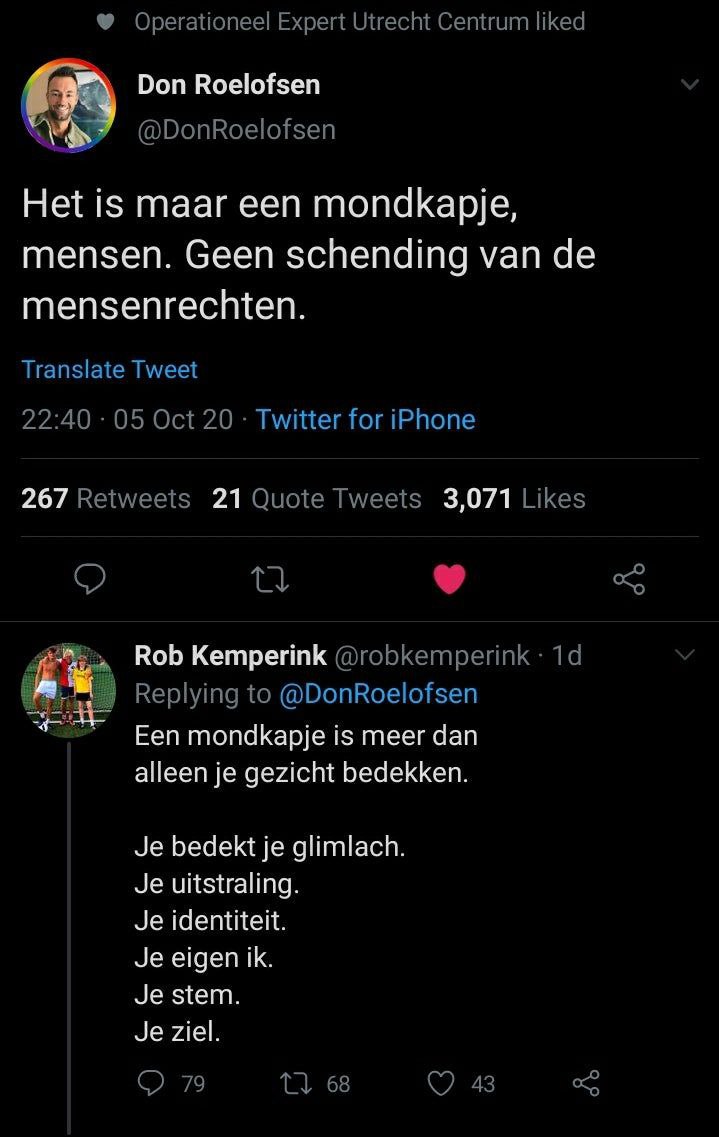
Task: View the 267 Retweets list
Action: 106,498
